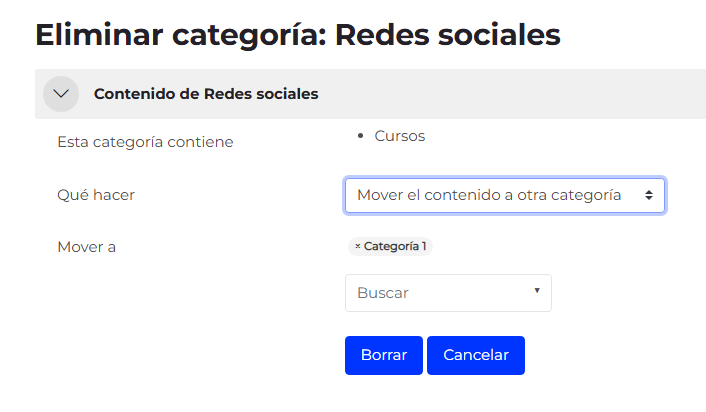Screen dimensions: 706x412
Task: Collapse the Contenido de Redes sociales section chevron
Action: (61, 94)
